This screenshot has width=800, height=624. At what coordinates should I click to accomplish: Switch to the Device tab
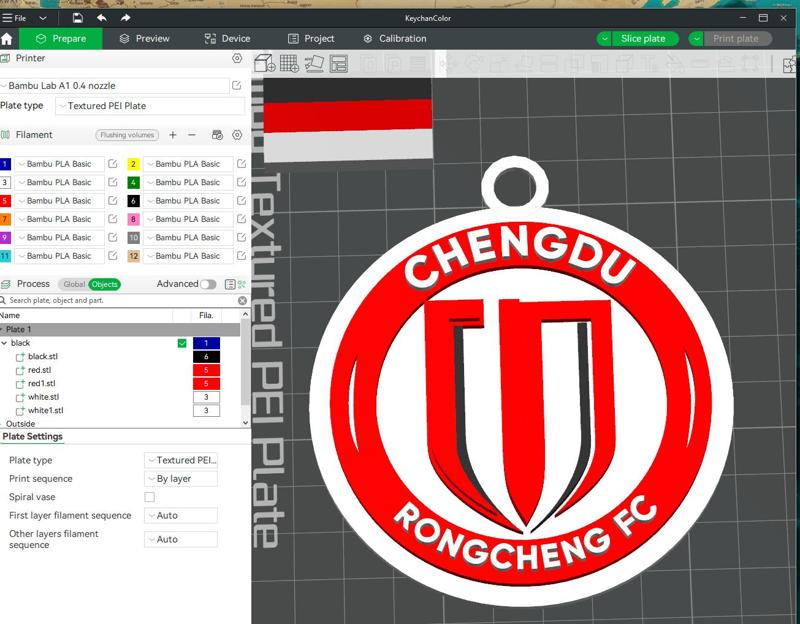tap(228, 39)
